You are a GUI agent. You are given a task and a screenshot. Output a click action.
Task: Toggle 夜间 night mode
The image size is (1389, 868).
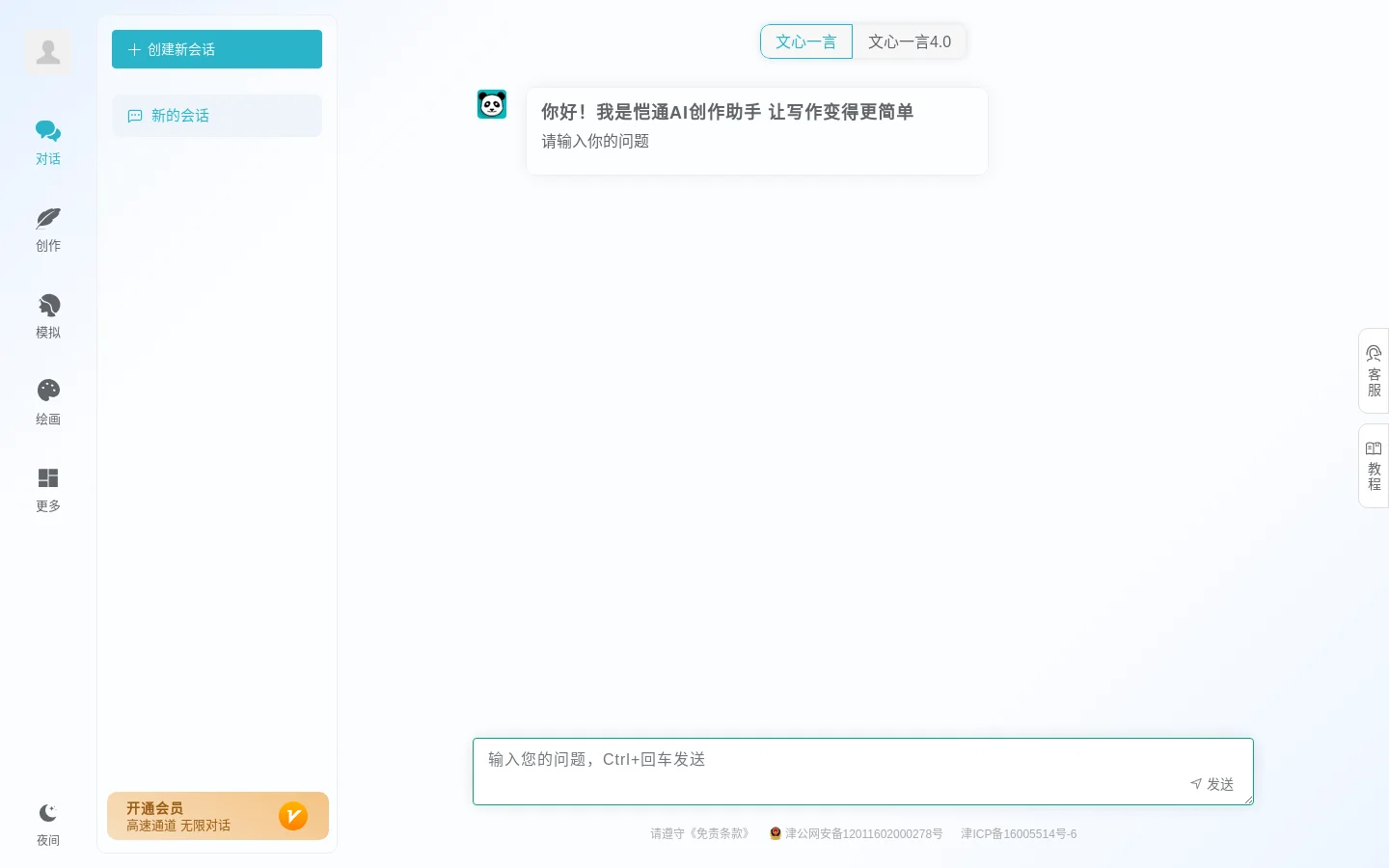(48, 825)
